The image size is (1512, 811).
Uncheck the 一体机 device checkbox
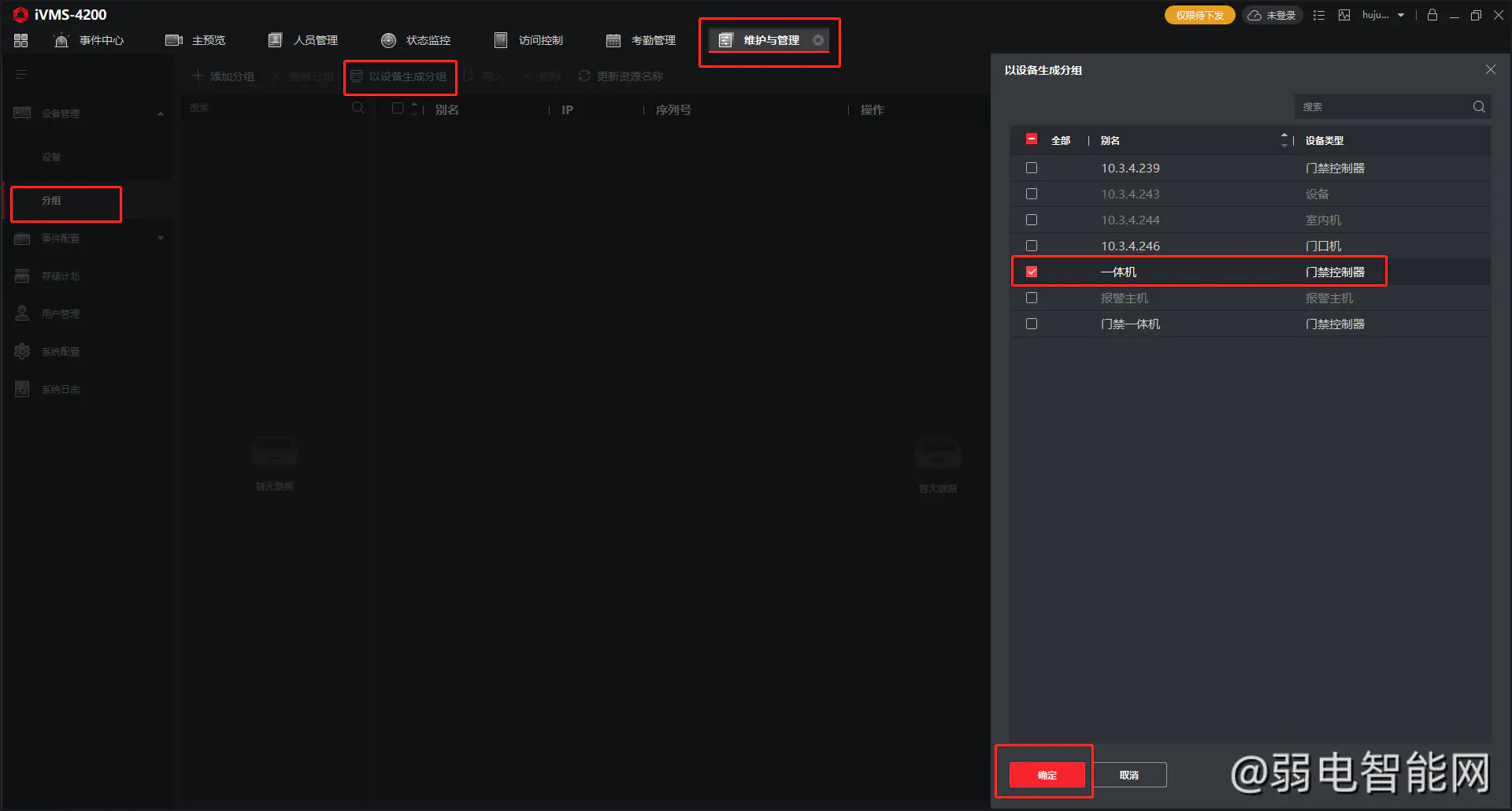pyautogui.click(x=1032, y=272)
